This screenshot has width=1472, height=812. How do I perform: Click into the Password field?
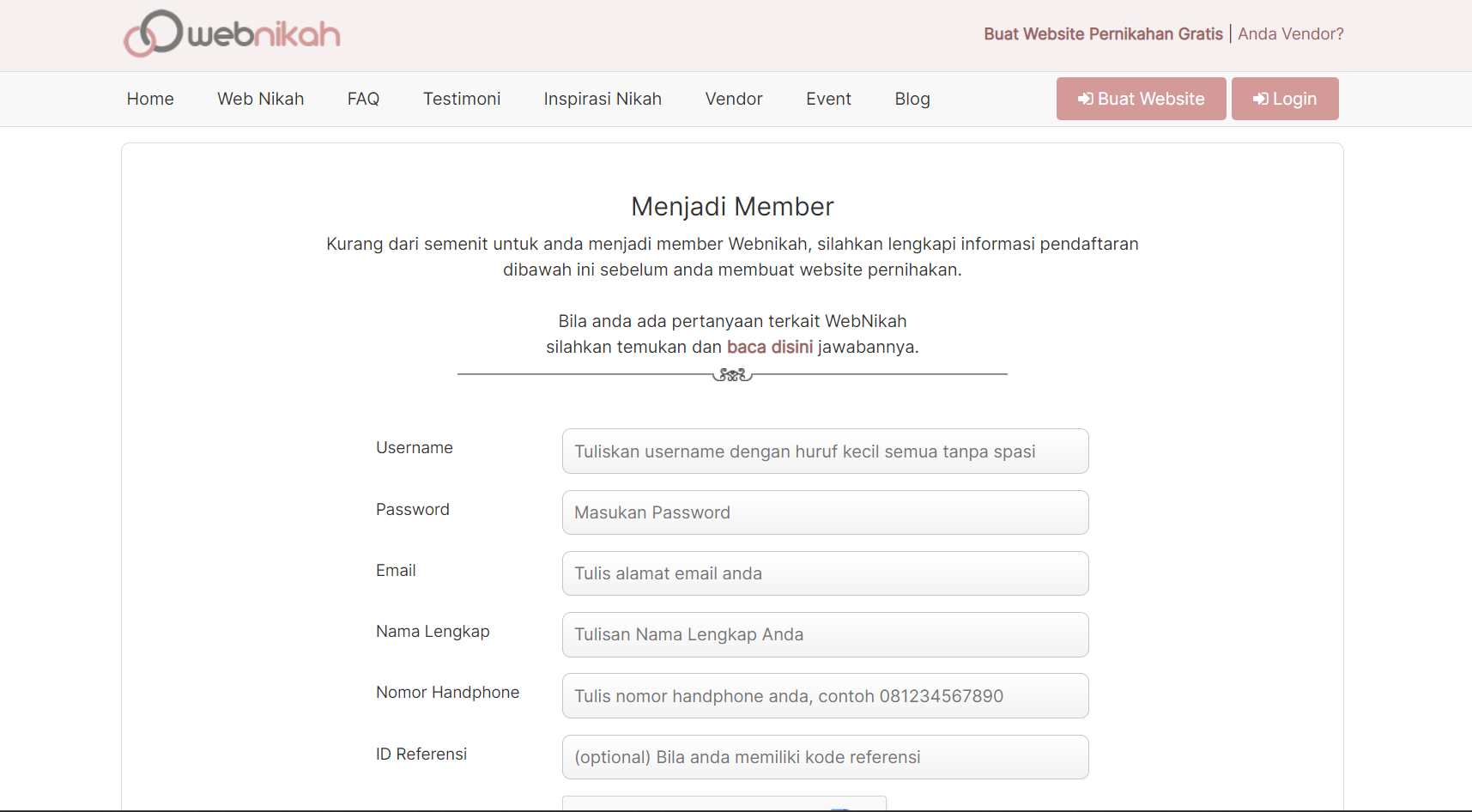[x=825, y=512]
